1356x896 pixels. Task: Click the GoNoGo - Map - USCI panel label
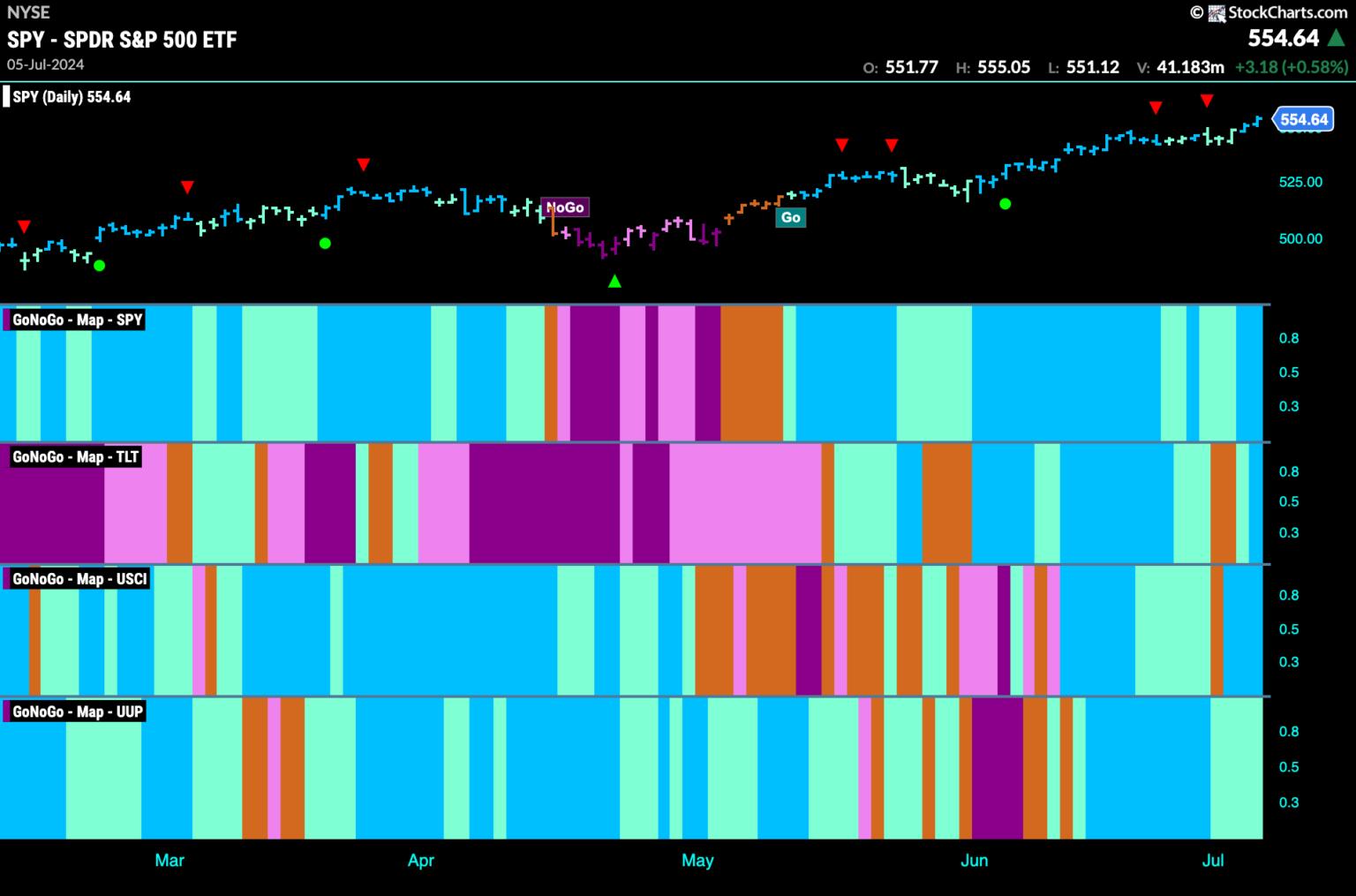point(79,579)
